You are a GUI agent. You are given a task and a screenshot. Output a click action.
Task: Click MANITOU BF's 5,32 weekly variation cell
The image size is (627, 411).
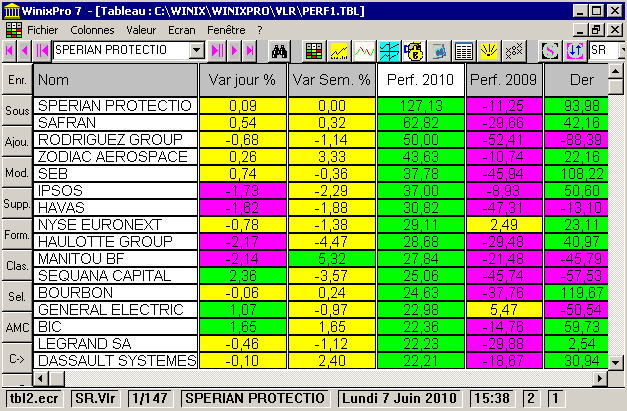(x=332, y=259)
